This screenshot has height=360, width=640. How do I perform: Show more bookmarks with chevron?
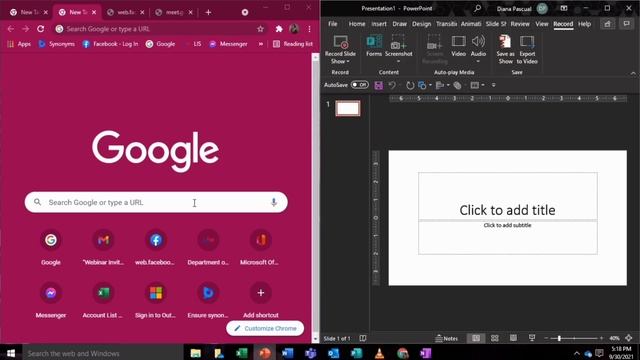[x=261, y=44]
